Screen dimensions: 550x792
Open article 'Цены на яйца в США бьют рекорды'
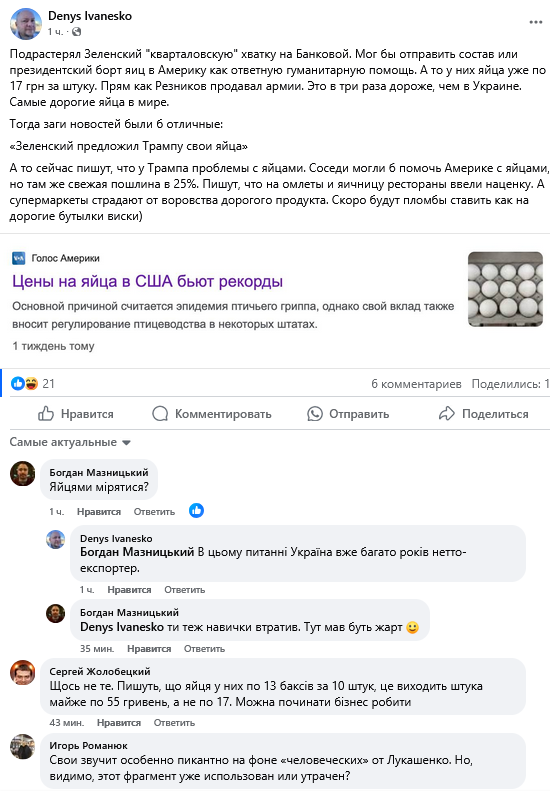[x=147, y=281]
